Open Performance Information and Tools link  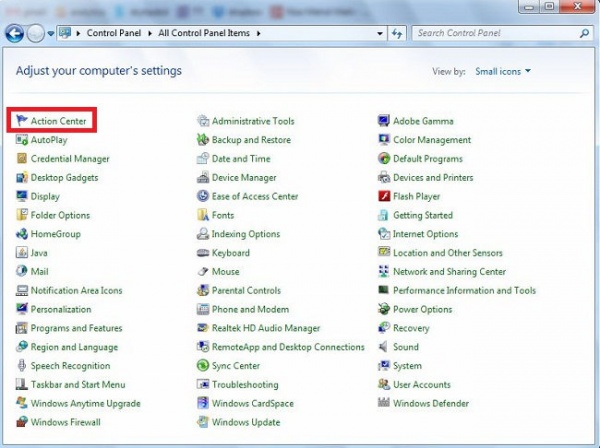465,290
